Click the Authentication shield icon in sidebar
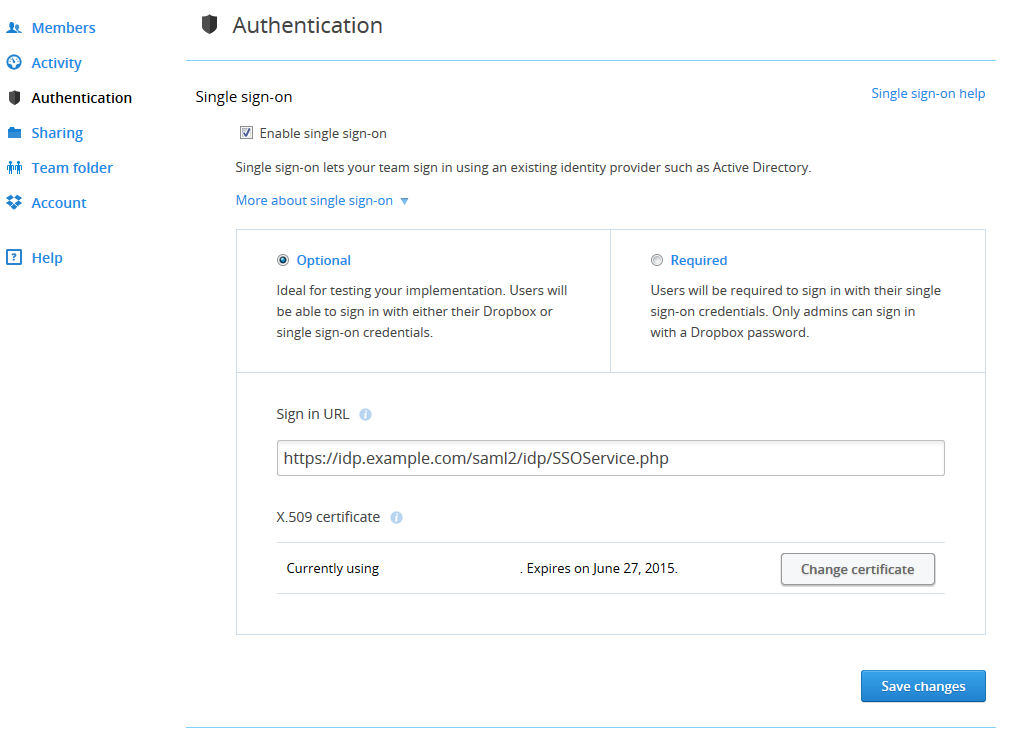The width and height of the screenshot is (1016, 751). [x=14, y=98]
